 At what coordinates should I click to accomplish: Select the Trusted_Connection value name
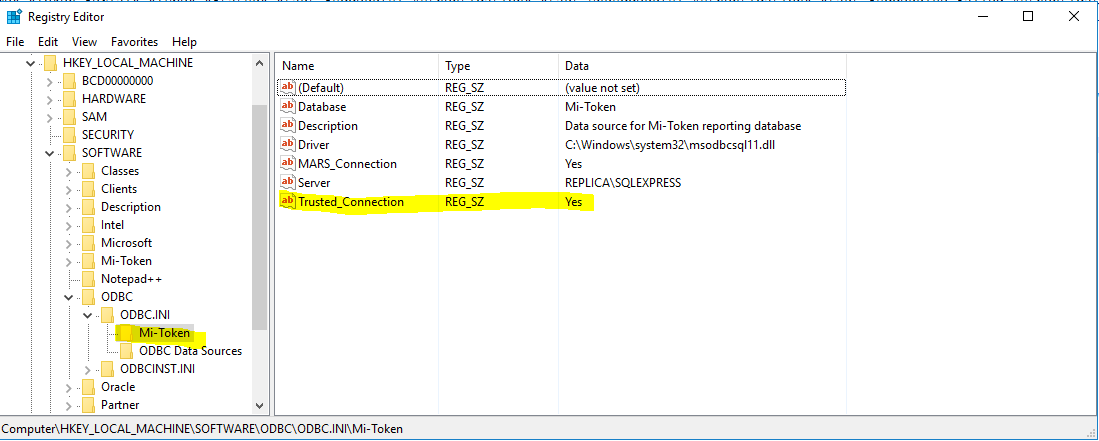point(350,202)
